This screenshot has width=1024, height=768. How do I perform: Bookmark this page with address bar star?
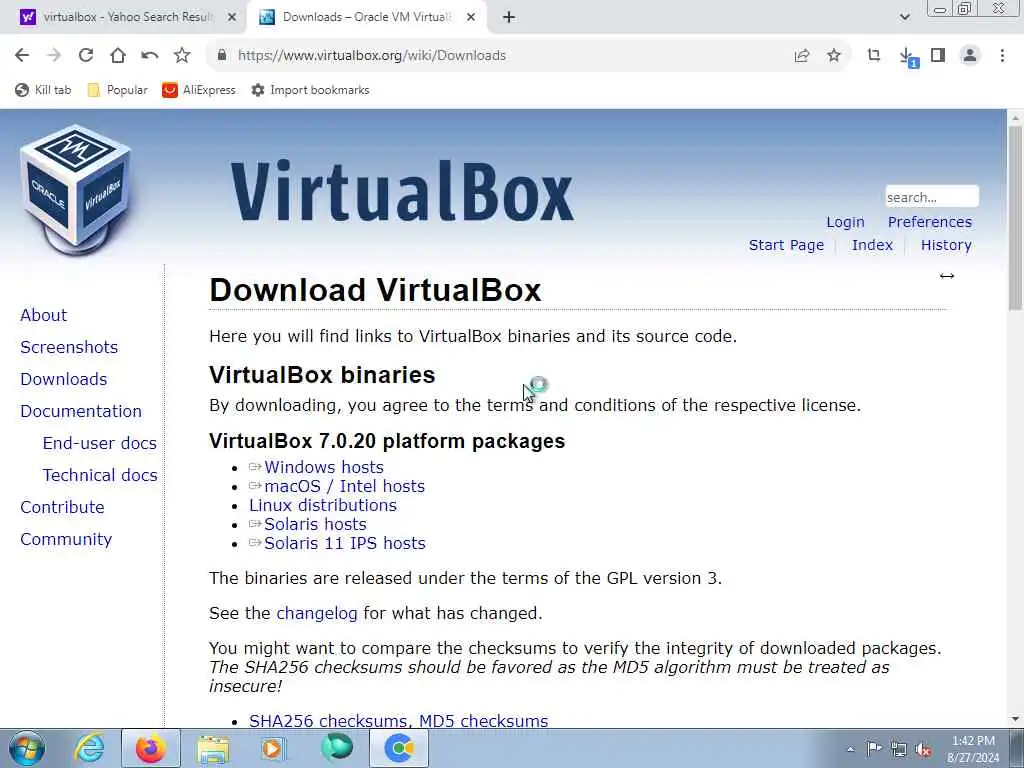[x=834, y=56]
